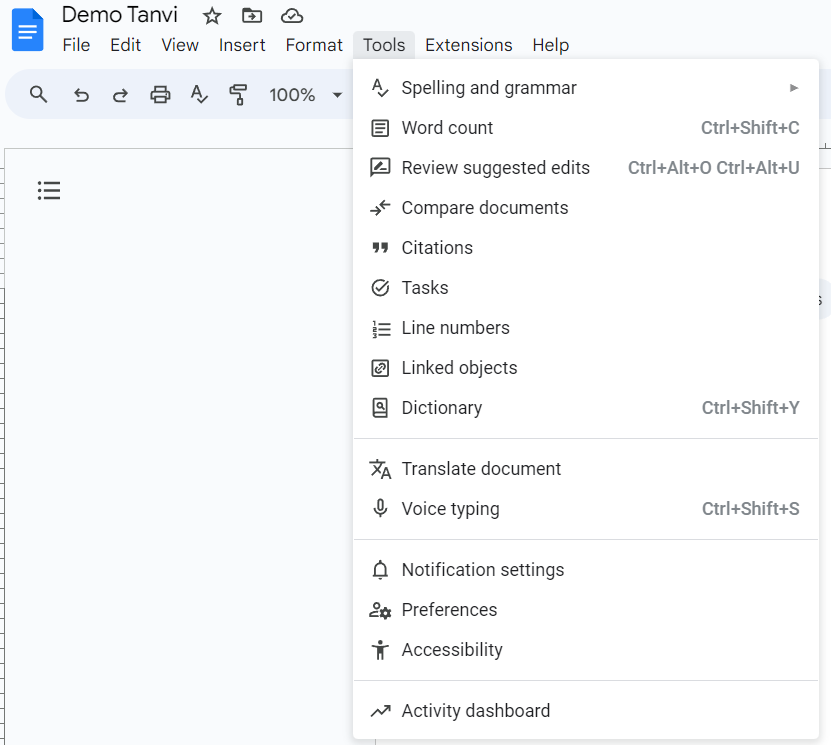Select Line numbers option
831x745 pixels.
(x=586, y=328)
